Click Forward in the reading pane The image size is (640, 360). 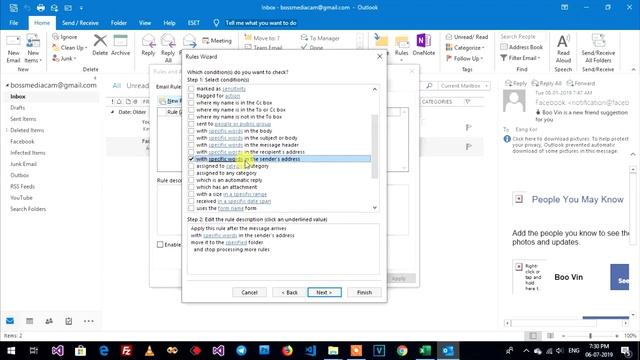click(x=581, y=83)
